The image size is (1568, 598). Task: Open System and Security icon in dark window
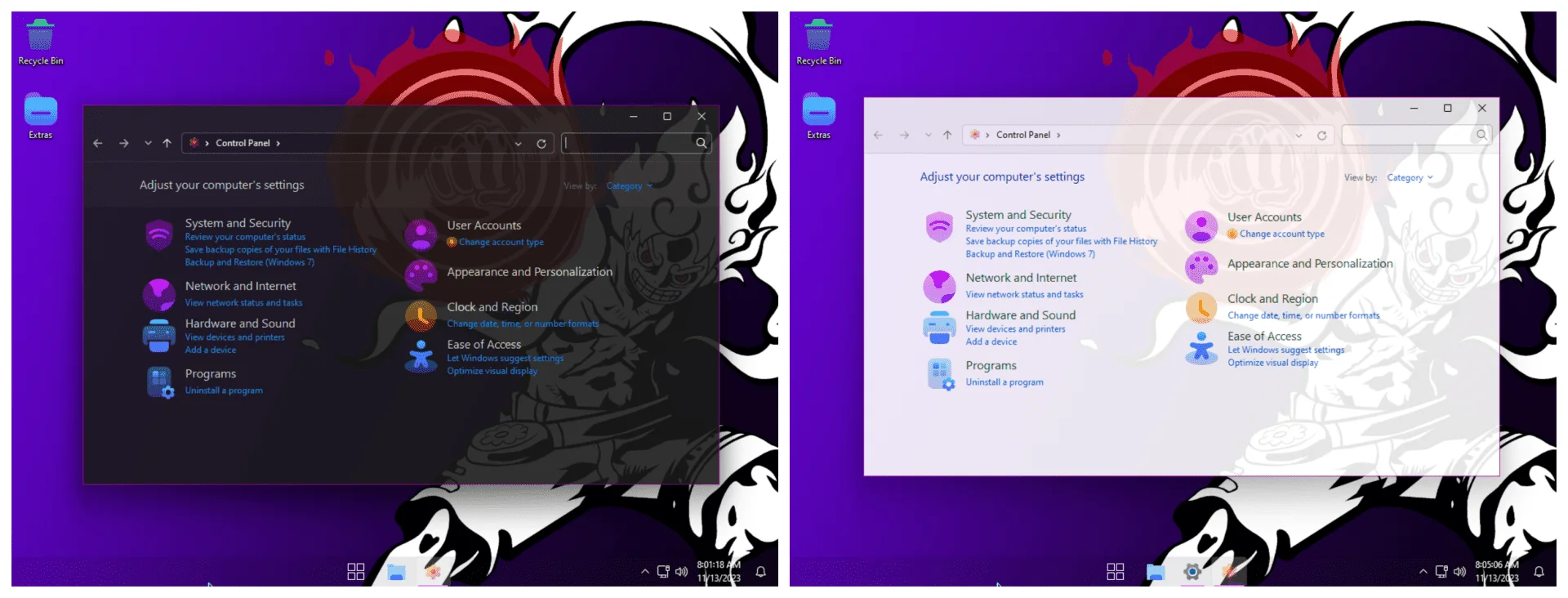tap(159, 235)
